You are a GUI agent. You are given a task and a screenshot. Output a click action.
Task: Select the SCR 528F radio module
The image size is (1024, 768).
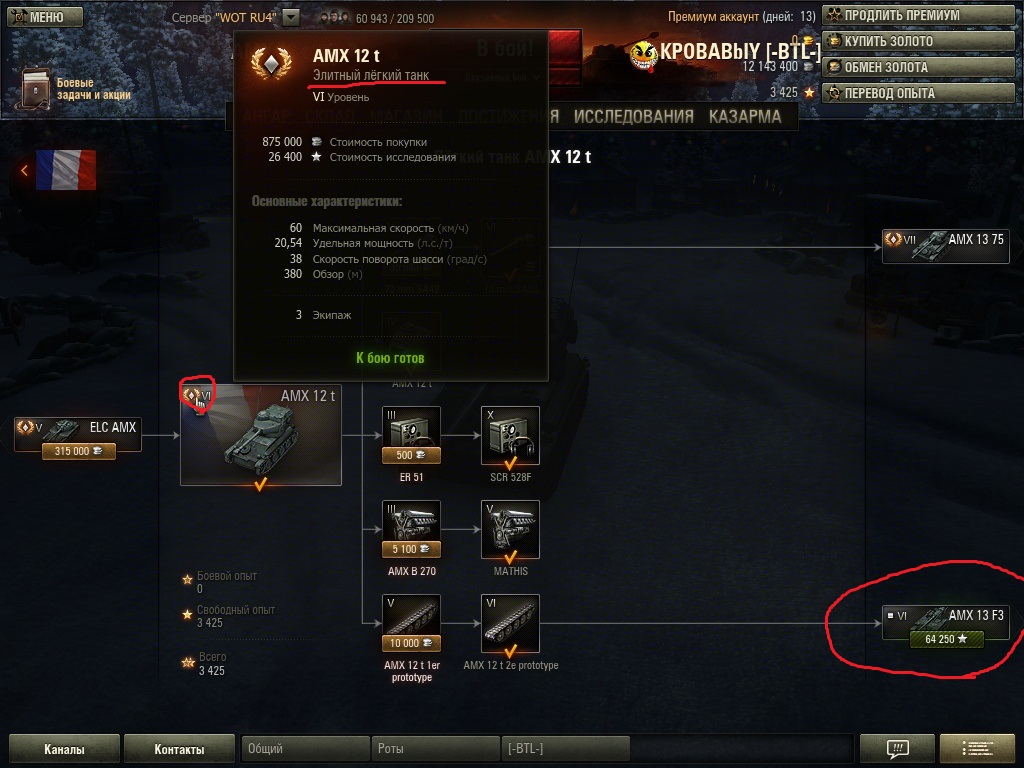coord(510,435)
